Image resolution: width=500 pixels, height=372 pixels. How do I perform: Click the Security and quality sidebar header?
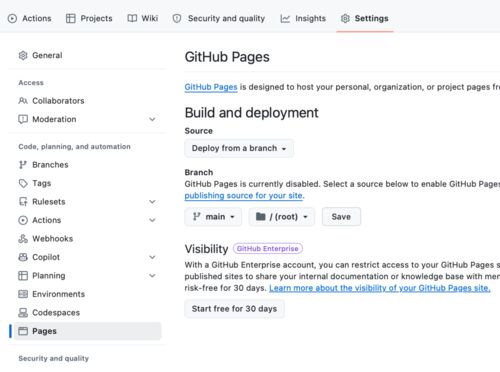54,359
